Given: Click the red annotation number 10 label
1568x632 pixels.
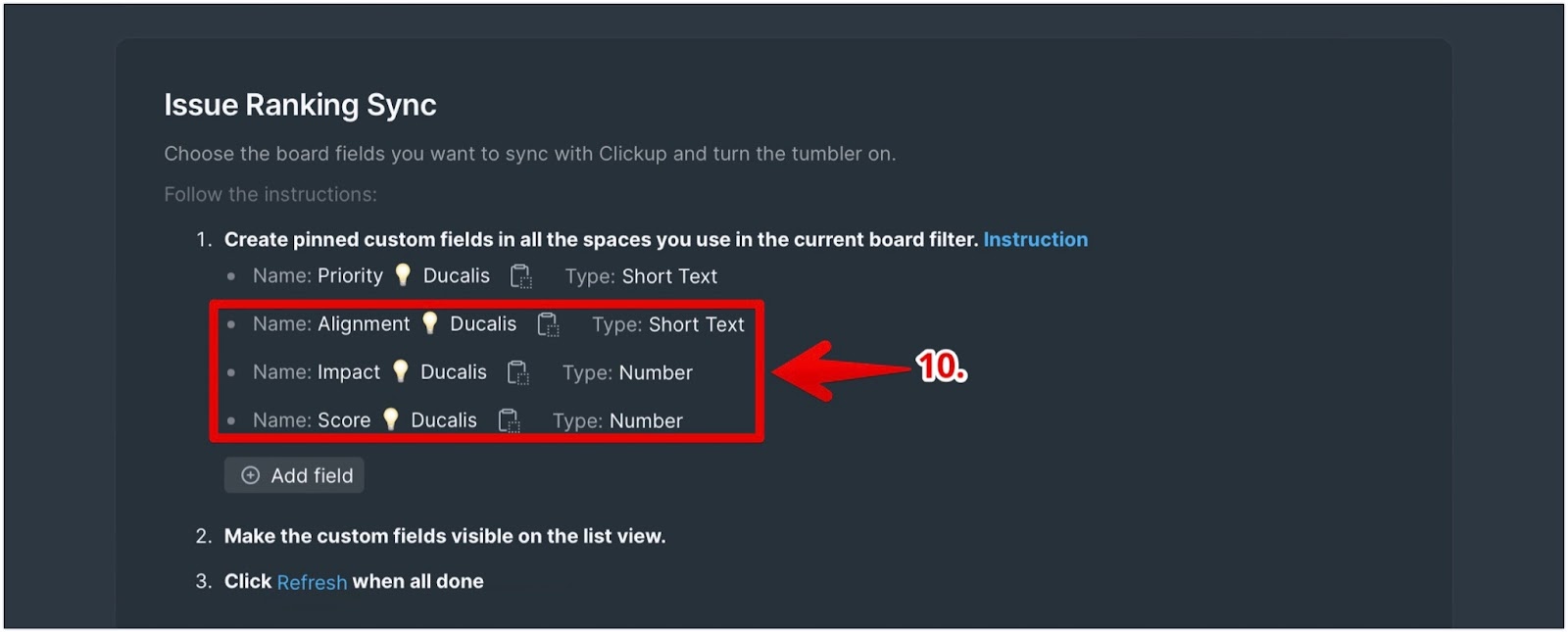Looking at the screenshot, I should (941, 366).
